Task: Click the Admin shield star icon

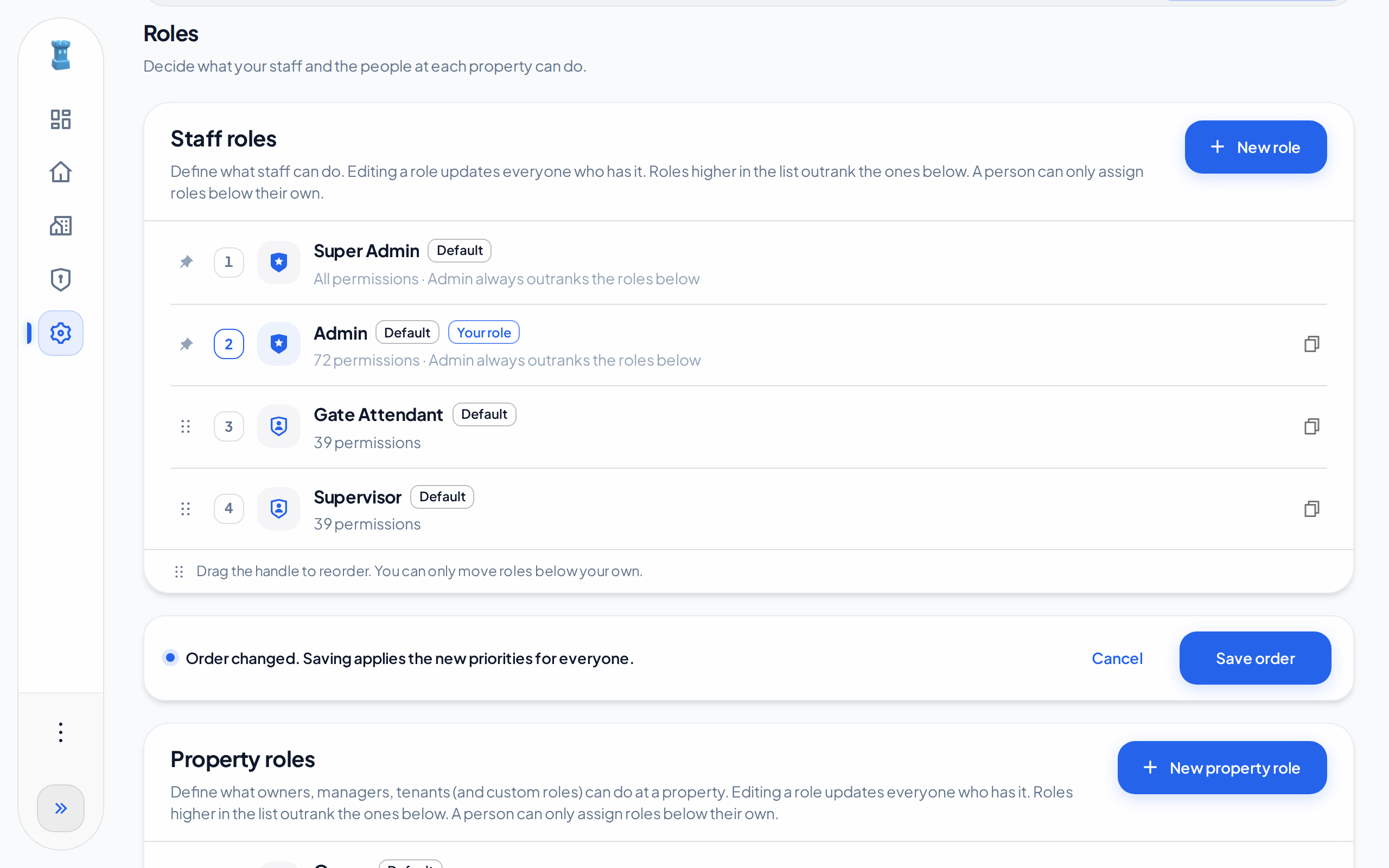Action: pos(279,344)
